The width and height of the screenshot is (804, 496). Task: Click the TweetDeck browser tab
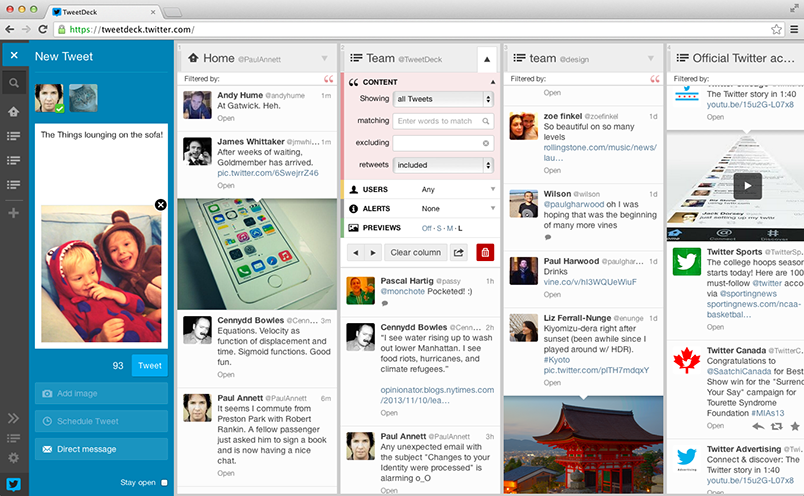[103, 12]
